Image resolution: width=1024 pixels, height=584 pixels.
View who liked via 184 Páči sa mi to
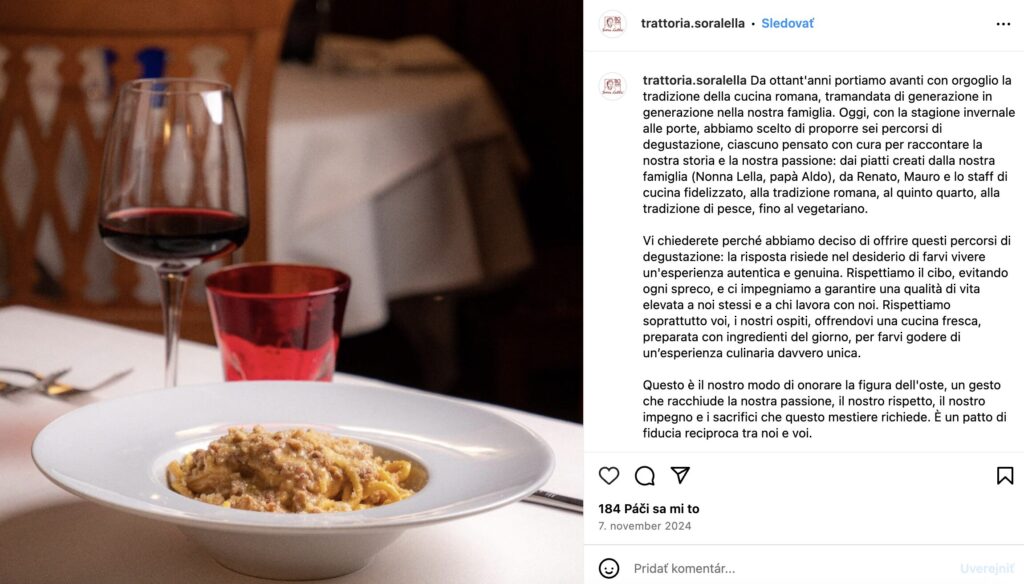point(648,508)
